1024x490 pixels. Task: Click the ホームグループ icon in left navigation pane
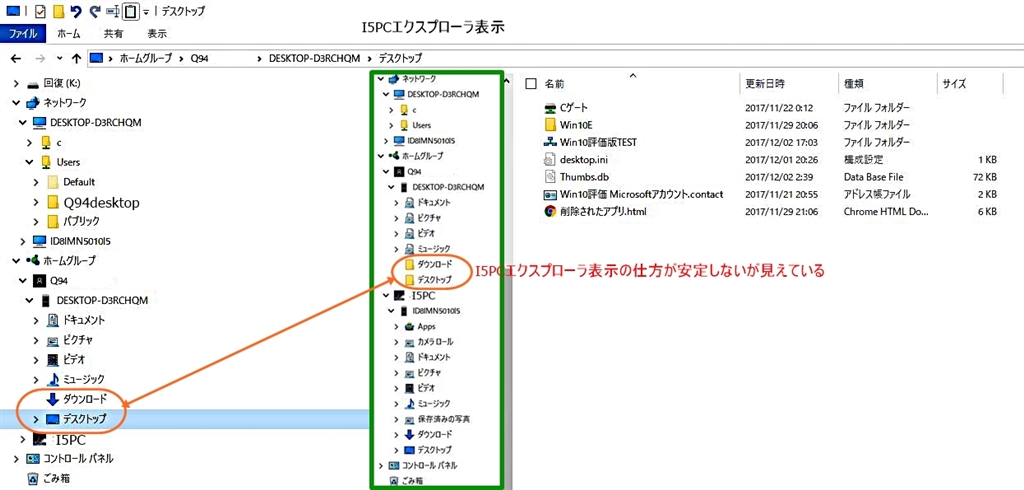click(33, 261)
